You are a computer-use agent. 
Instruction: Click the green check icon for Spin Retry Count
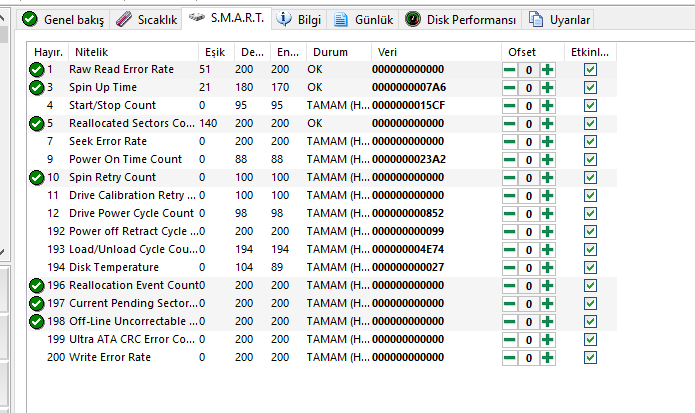(x=36, y=178)
